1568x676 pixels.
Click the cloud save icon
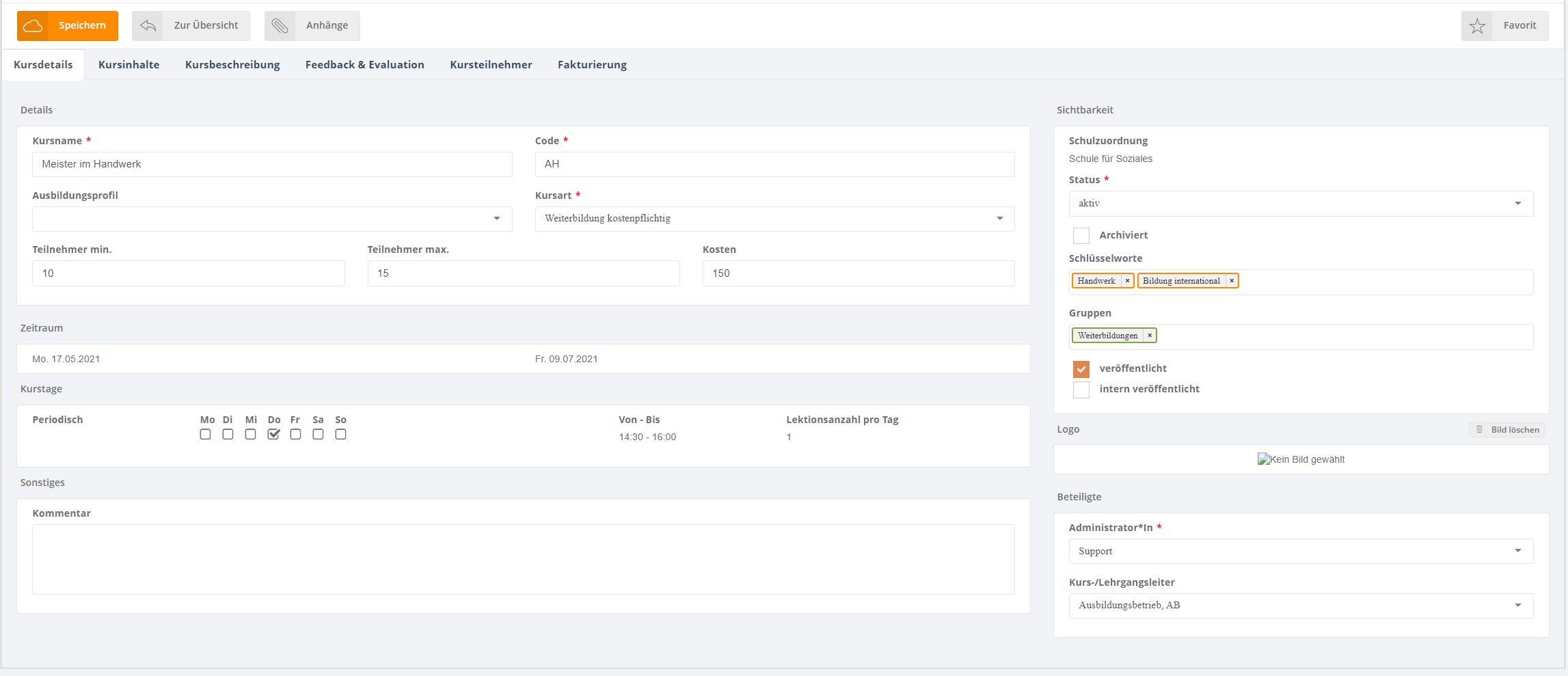click(x=33, y=26)
